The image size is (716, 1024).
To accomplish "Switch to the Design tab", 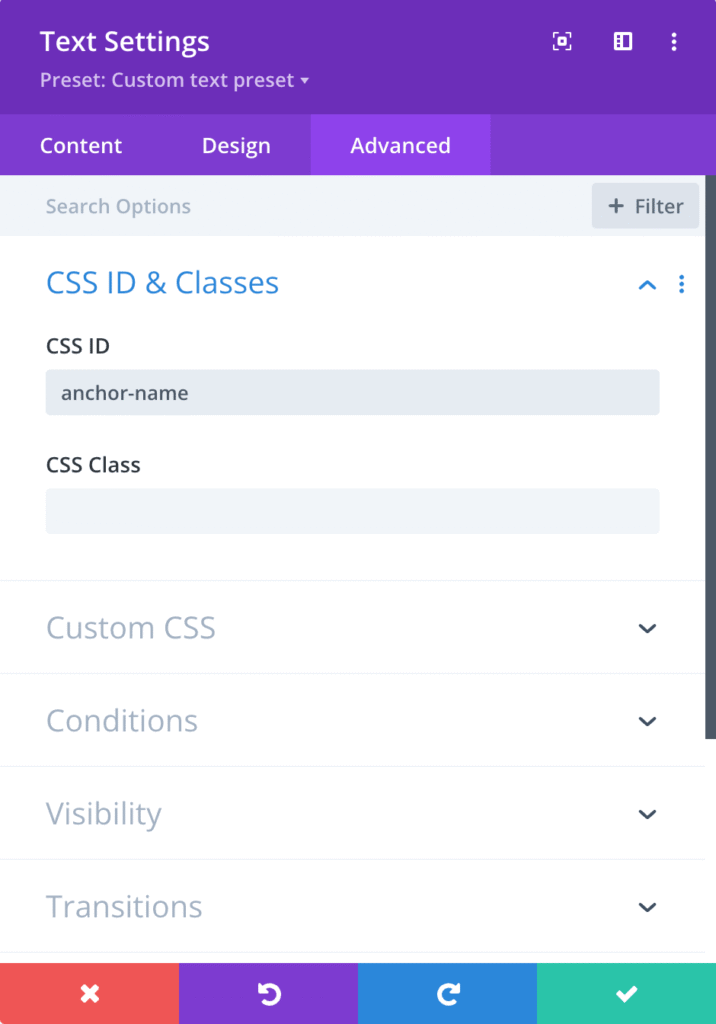I will point(235,145).
